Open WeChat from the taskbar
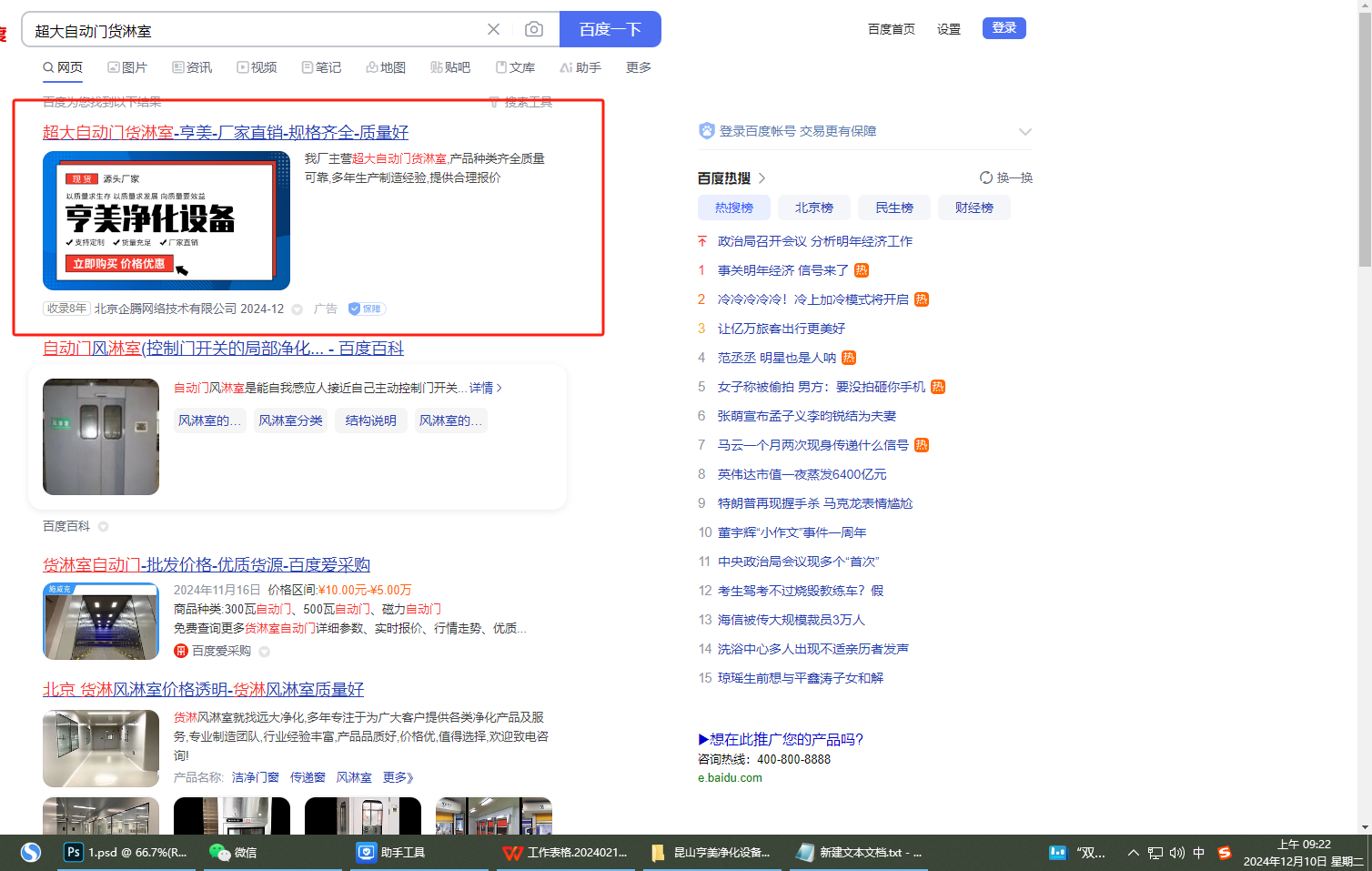Screen dimensions: 1372x871 (x=234, y=853)
